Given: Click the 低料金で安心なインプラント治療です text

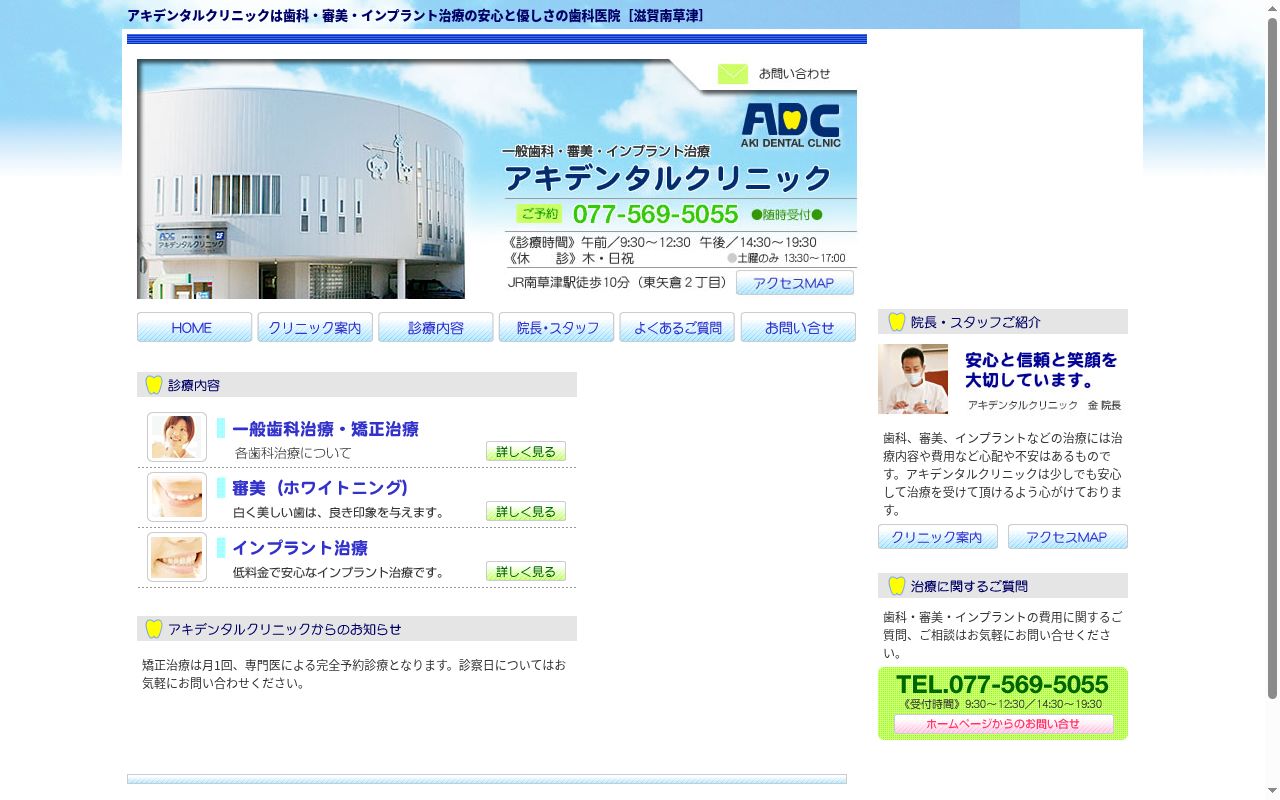Looking at the screenshot, I should 338,573.
